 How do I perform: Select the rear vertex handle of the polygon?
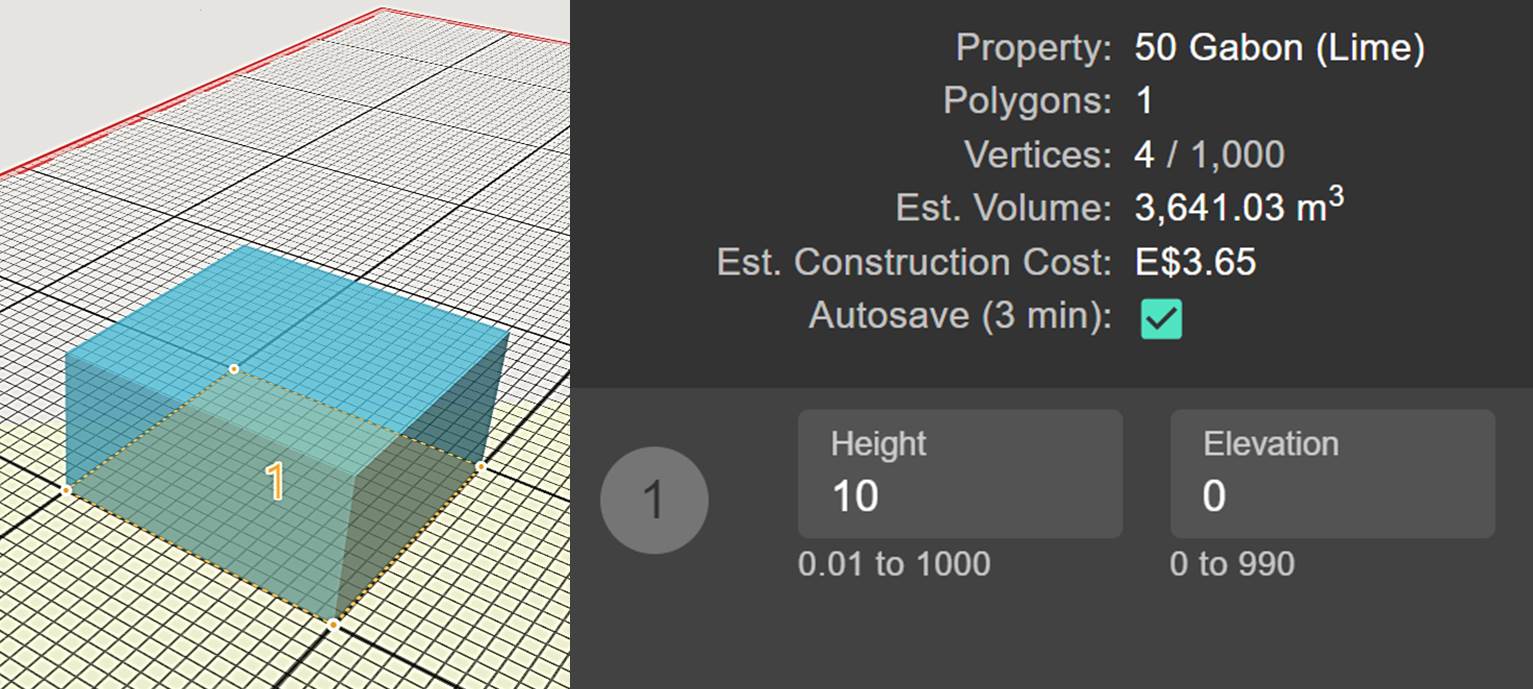234,369
